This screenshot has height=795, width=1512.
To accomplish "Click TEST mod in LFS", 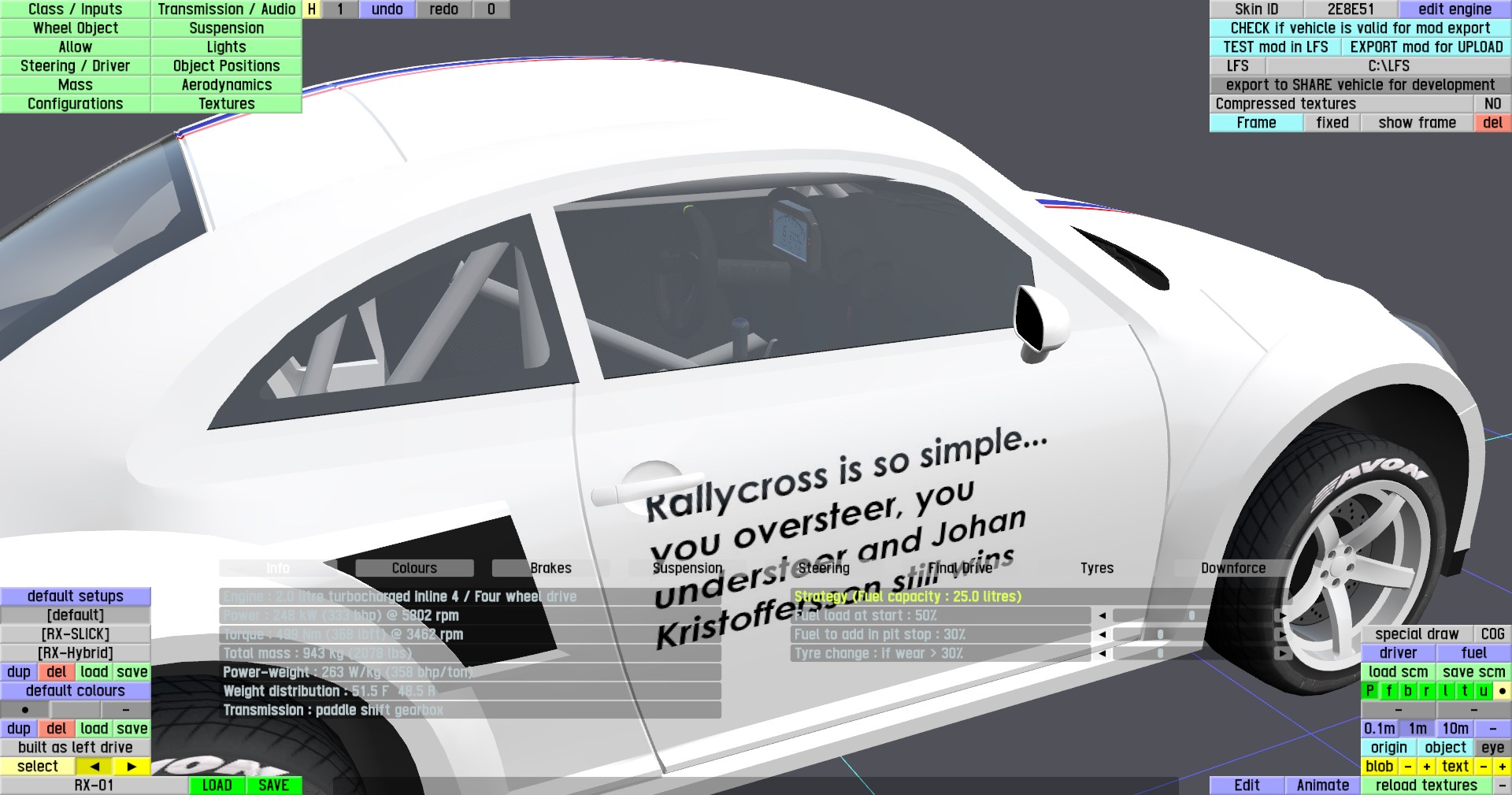I will point(1276,47).
